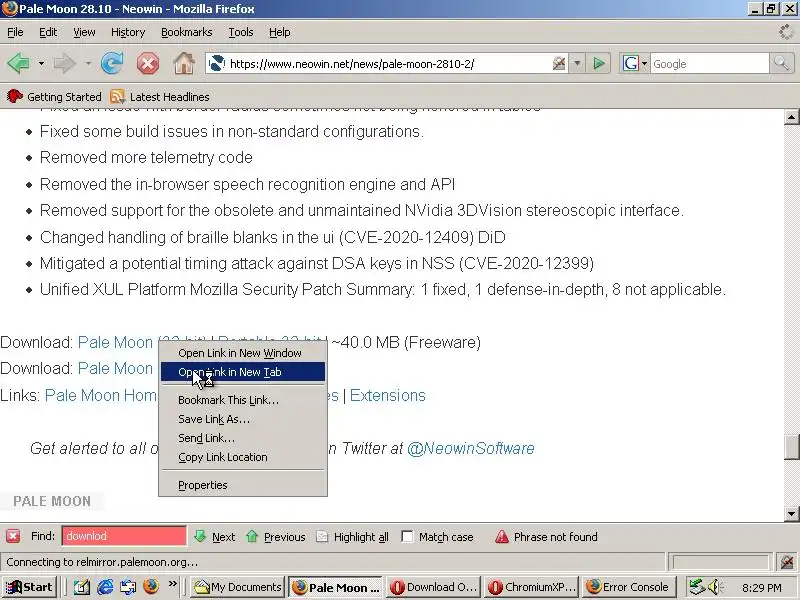Switch to the Pale Moon taskbar button
The image size is (800, 600).
tap(337, 587)
